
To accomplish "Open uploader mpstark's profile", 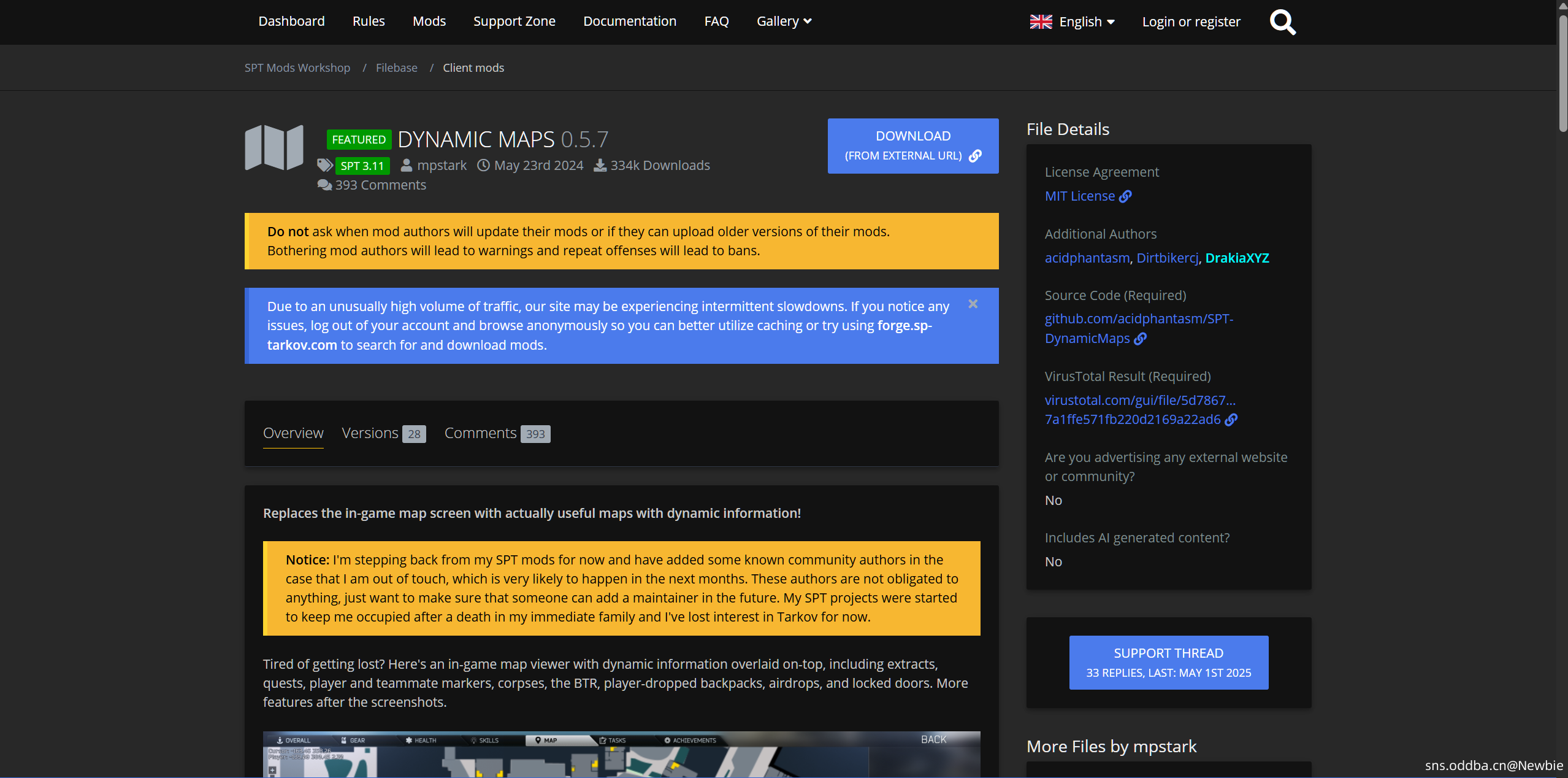I will pos(442,166).
